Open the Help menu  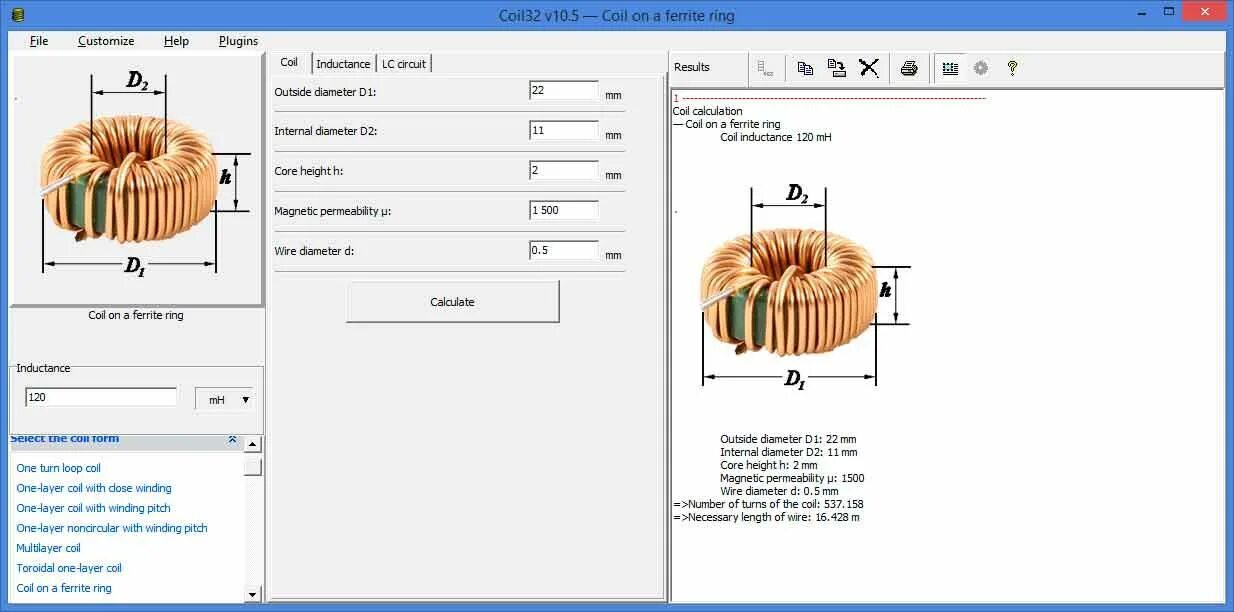point(177,41)
